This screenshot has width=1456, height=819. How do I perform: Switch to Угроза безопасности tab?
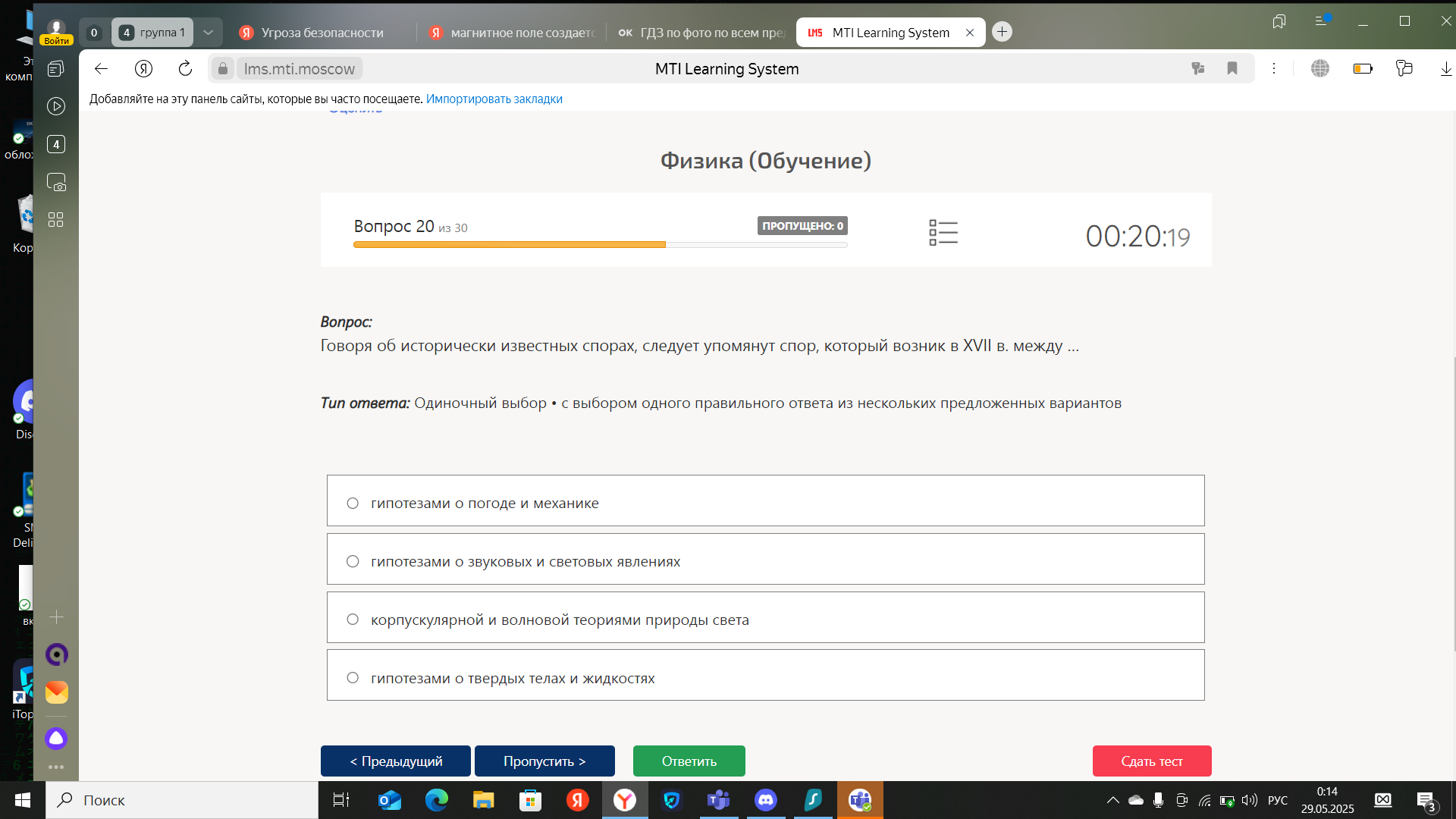pos(322,33)
